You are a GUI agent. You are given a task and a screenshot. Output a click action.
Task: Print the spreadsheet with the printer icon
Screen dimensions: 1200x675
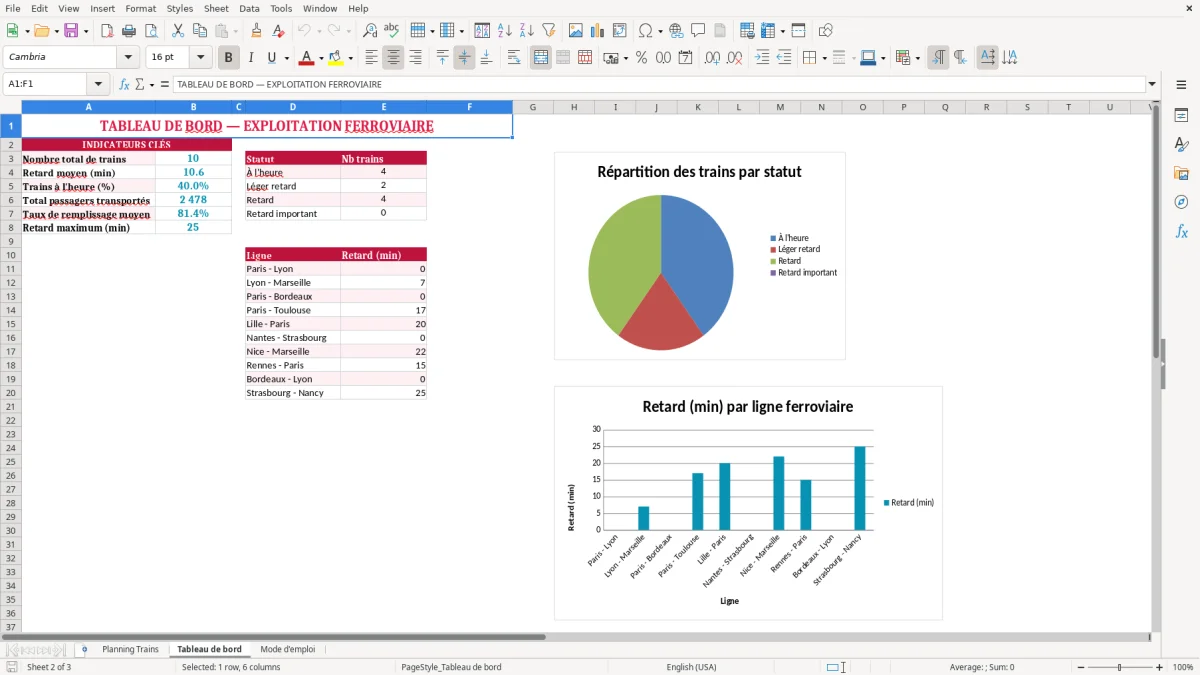pos(129,31)
